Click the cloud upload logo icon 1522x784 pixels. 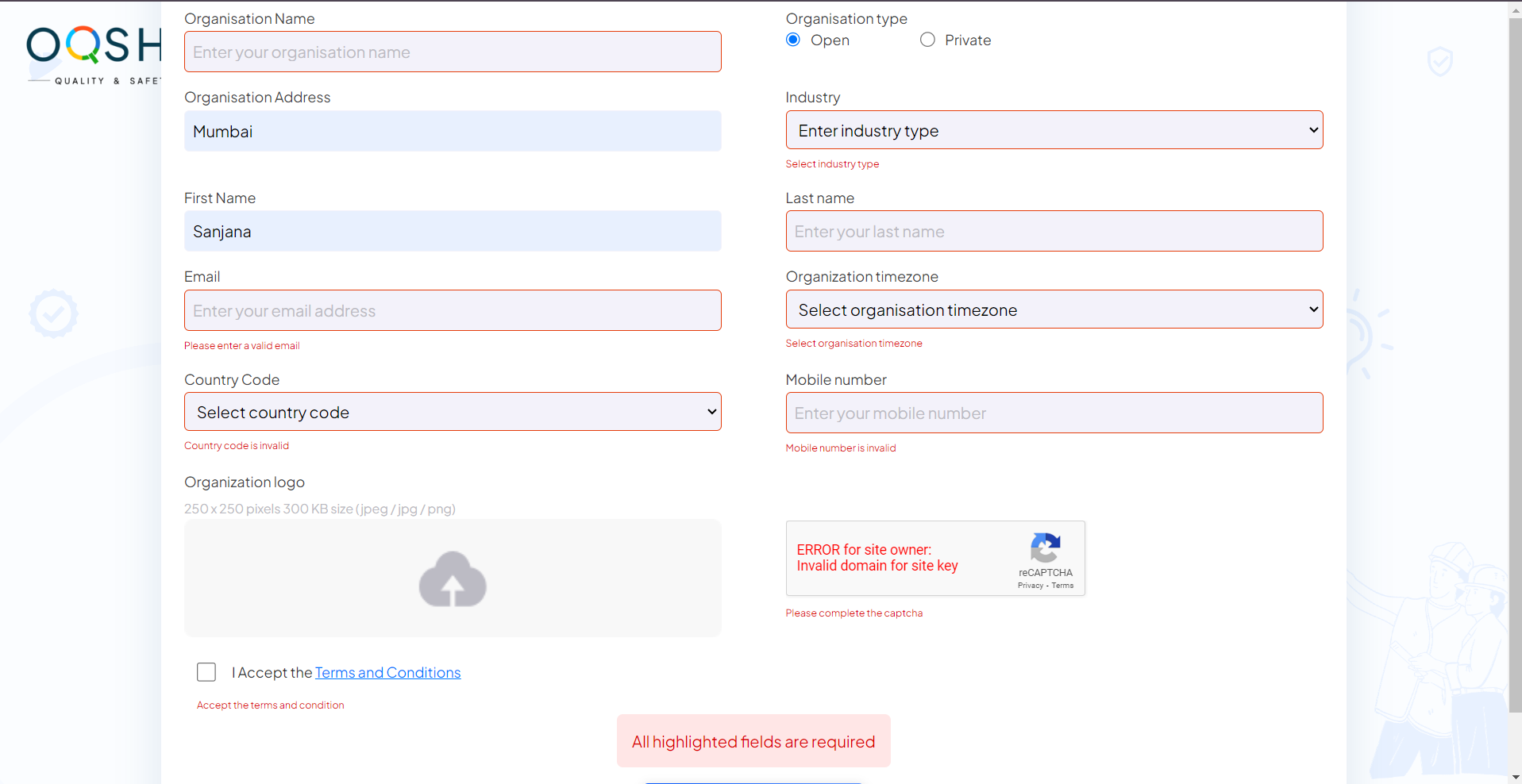click(x=453, y=579)
